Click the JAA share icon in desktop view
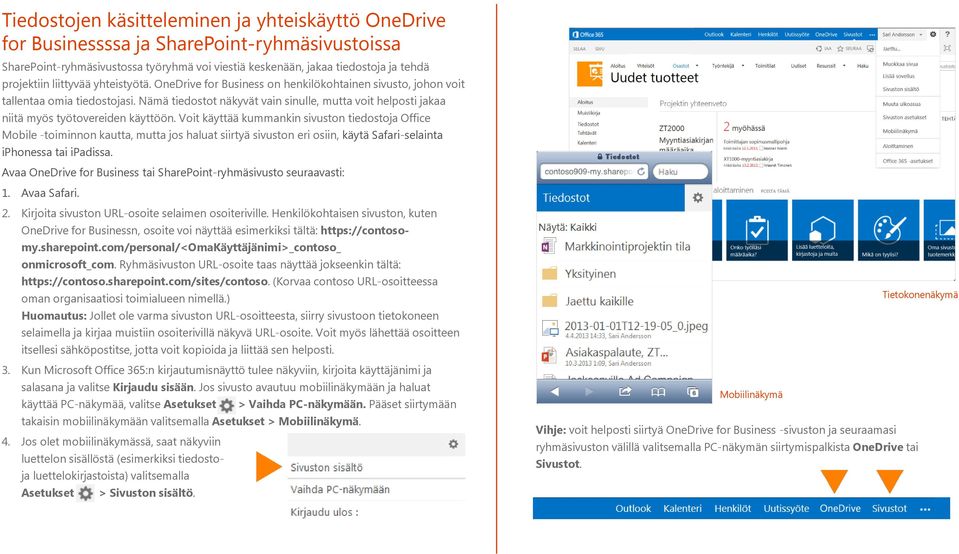Viewport: 959px width, 554px height. pos(820,48)
